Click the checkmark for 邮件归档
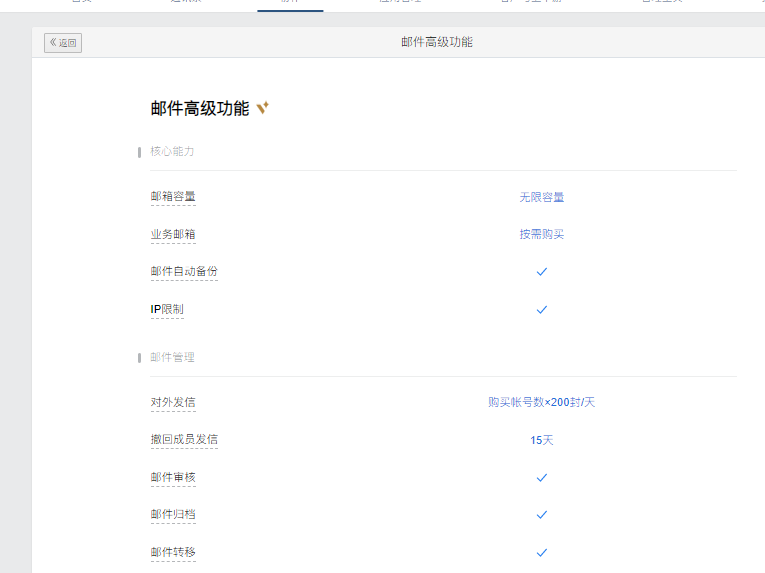 coord(541,515)
